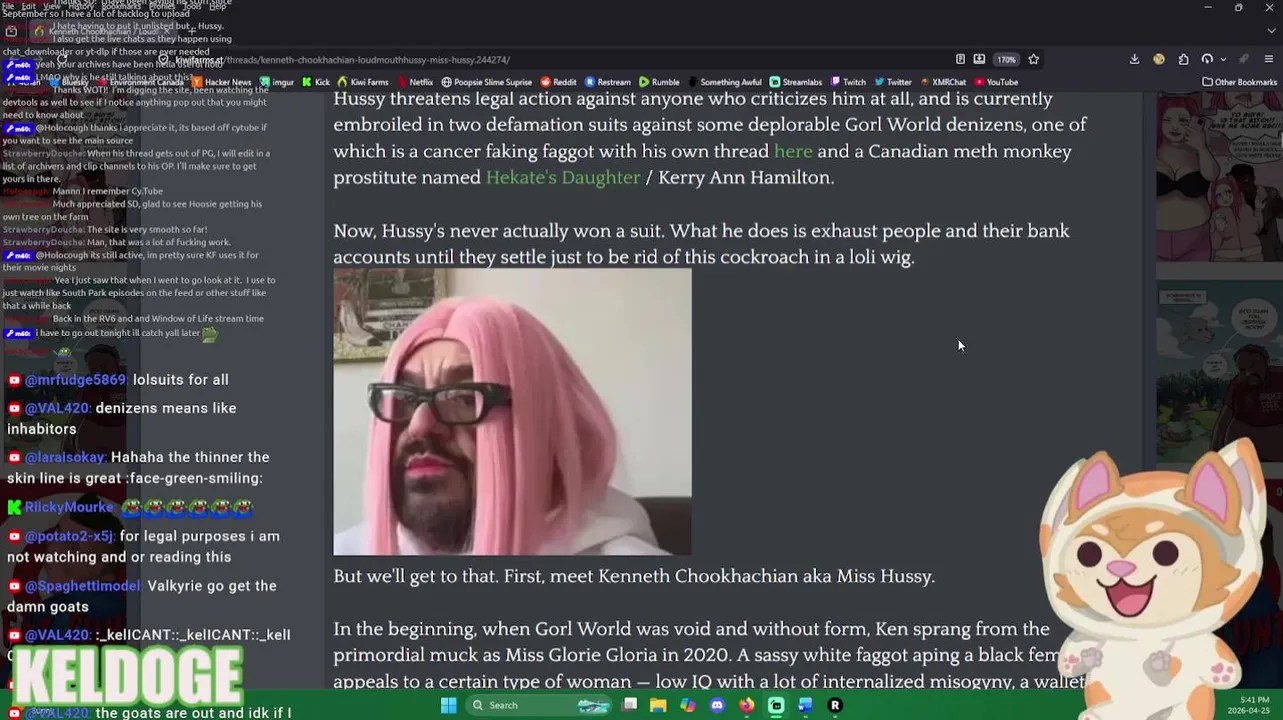Open Microsoft Word from the taskbar
The width and height of the screenshot is (1283, 720).
point(805,705)
